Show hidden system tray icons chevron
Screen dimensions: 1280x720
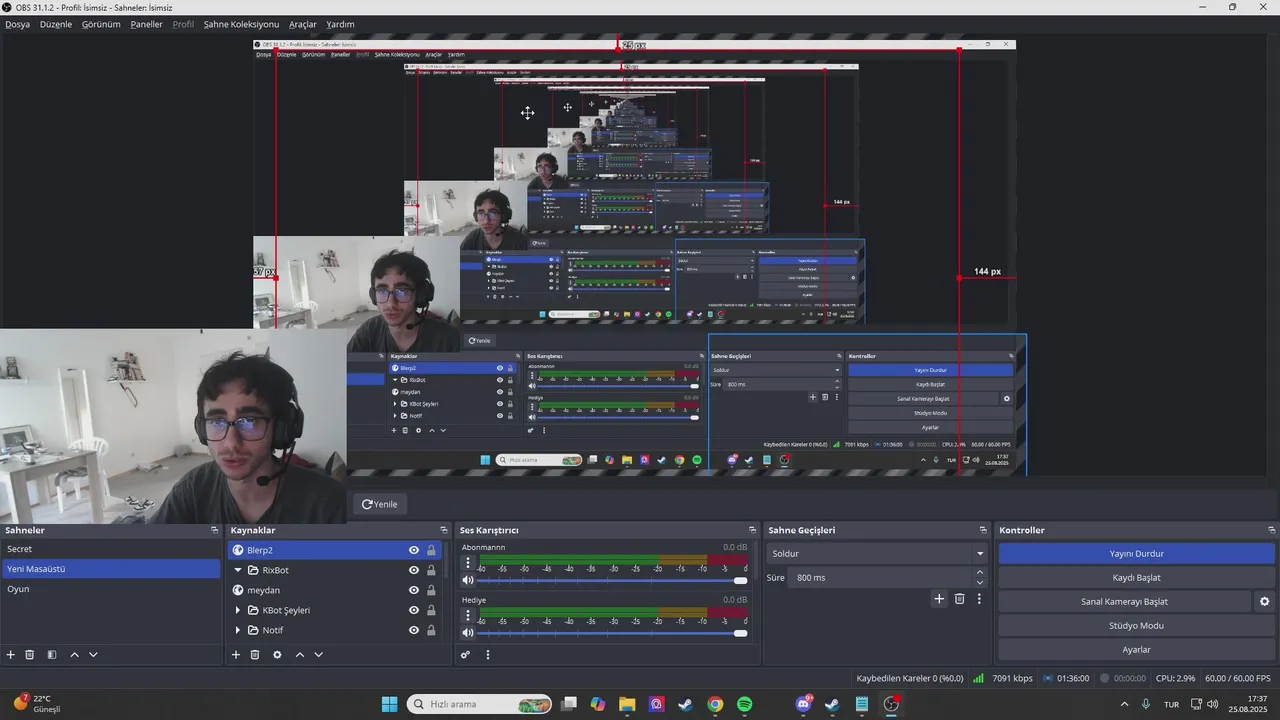1124,704
